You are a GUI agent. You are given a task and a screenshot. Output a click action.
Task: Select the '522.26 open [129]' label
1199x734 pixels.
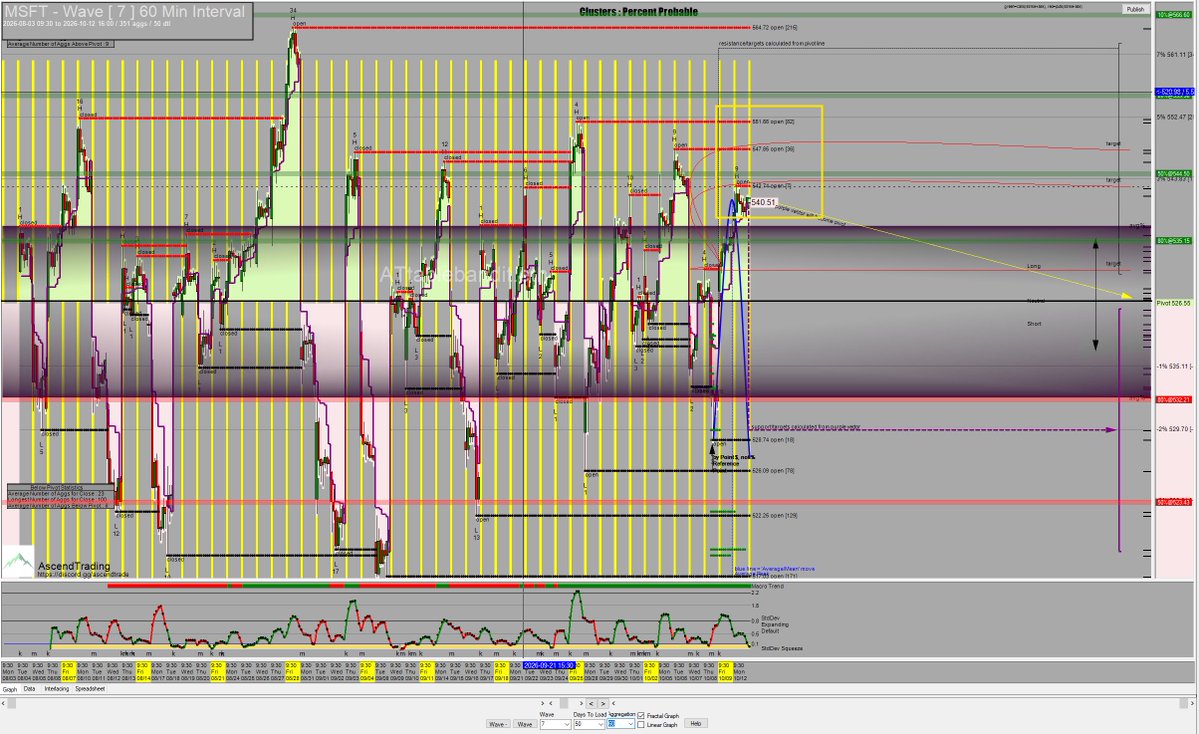(x=775, y=516)
